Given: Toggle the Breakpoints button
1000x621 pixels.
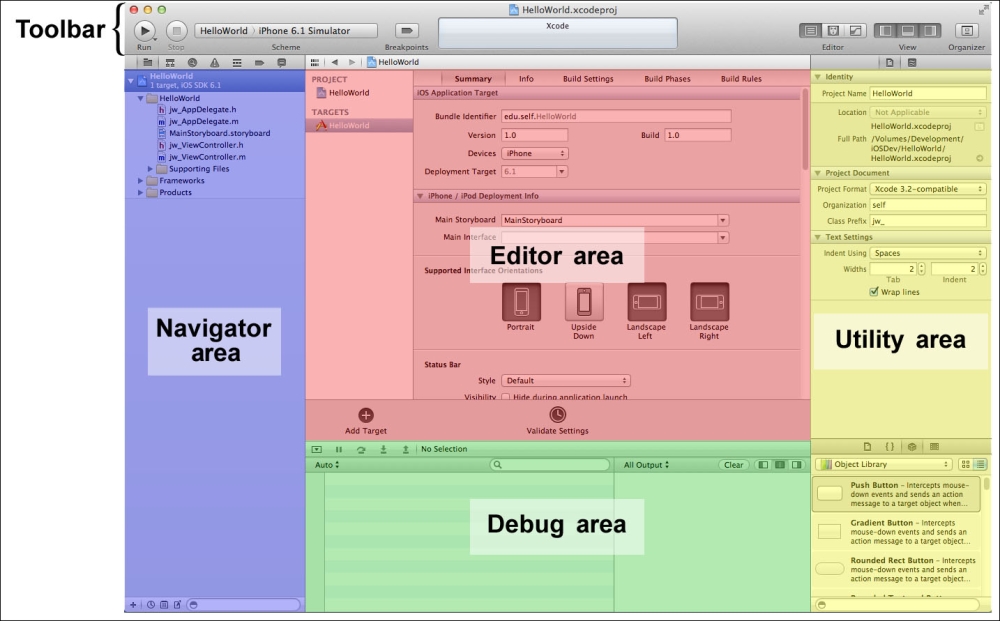Looking at the screenshot, I should pyautogui.click(x=406, y=30).
